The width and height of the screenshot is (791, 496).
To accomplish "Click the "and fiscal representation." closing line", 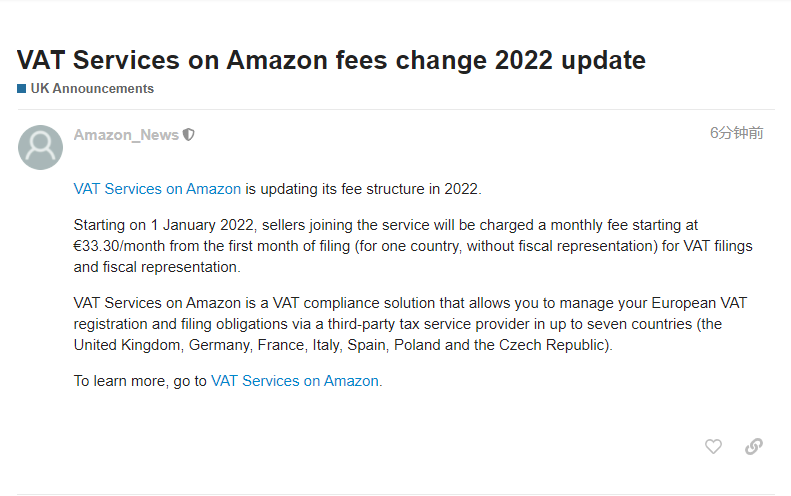I will (157, 267).
